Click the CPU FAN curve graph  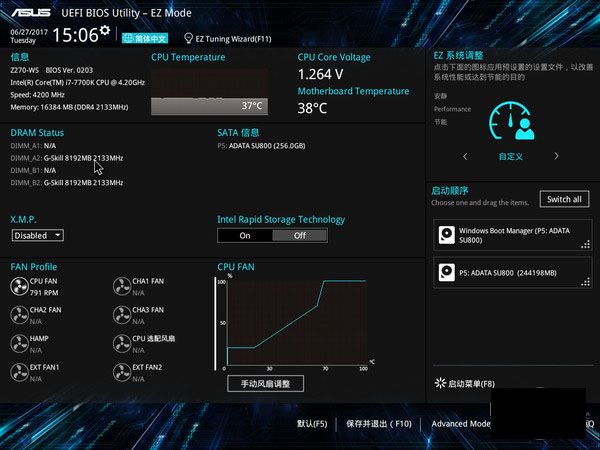[297, 322]
